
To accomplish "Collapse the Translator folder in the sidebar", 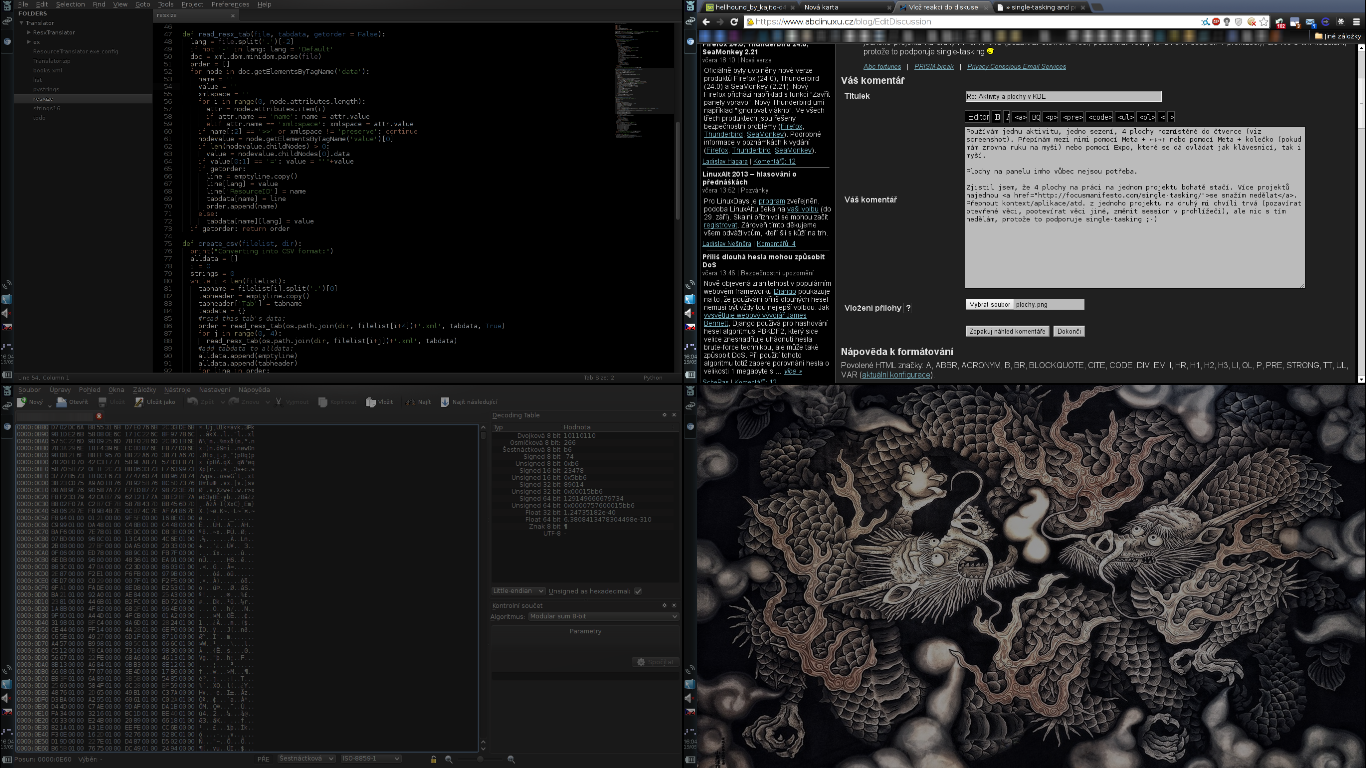I will [21, 23].
